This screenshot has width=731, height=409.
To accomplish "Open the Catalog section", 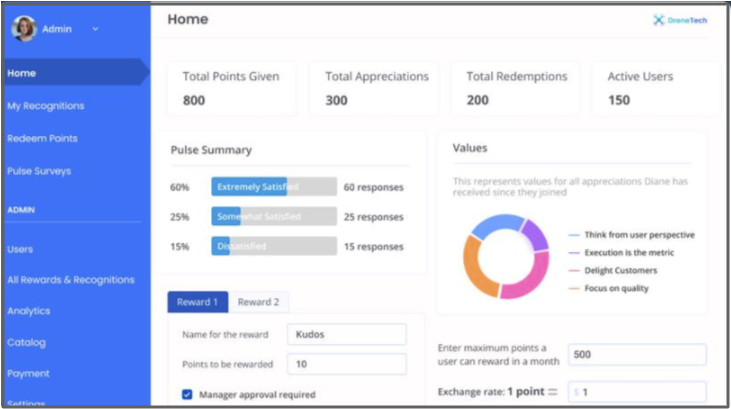I will coord(26,342).
